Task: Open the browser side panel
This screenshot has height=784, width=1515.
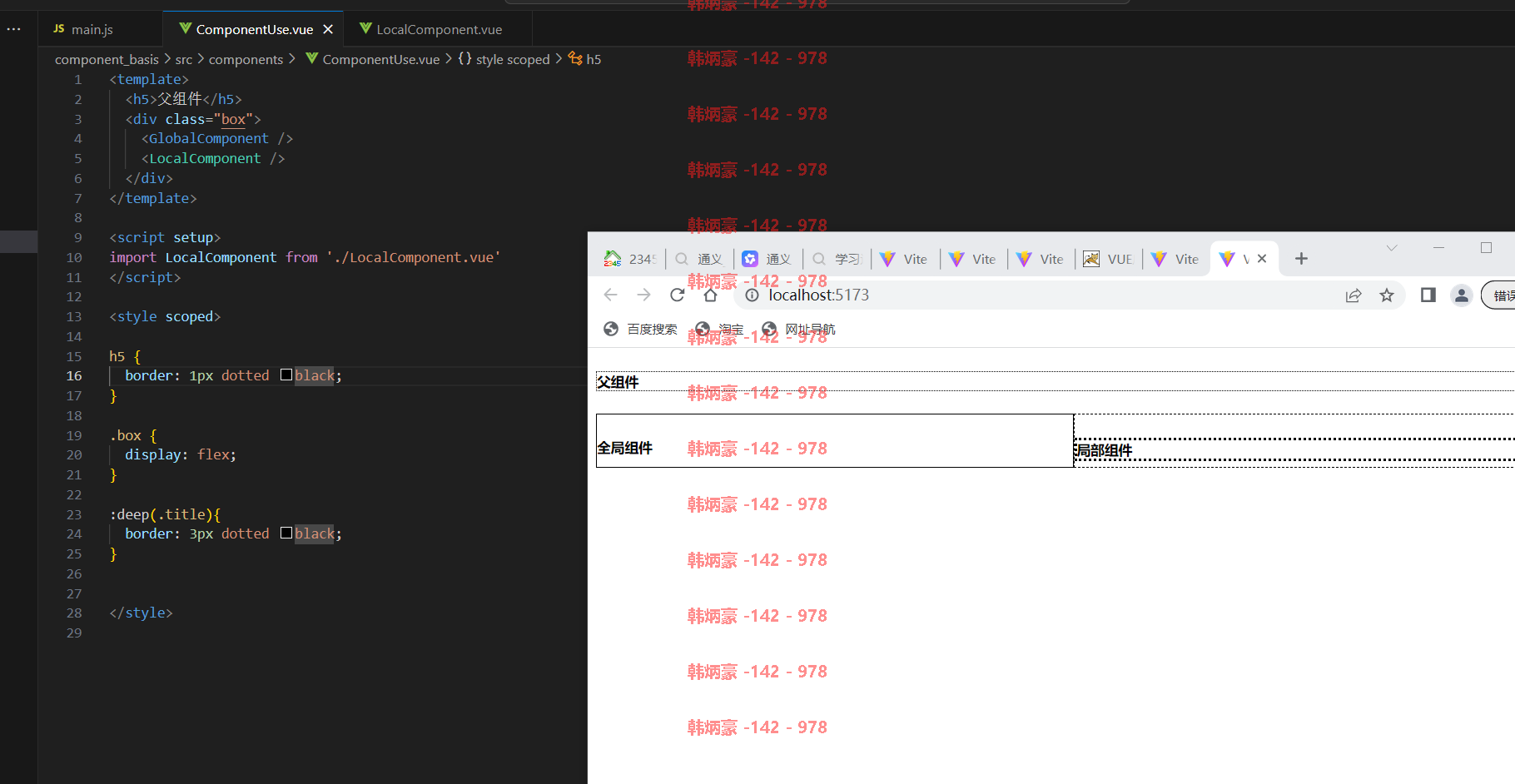Action: point(1428,295)
